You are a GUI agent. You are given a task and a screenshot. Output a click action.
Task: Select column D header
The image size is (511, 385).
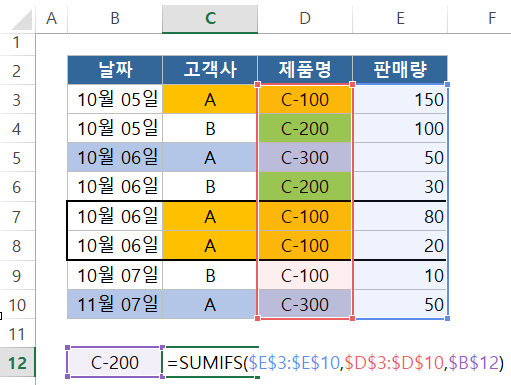coord(305,18)
